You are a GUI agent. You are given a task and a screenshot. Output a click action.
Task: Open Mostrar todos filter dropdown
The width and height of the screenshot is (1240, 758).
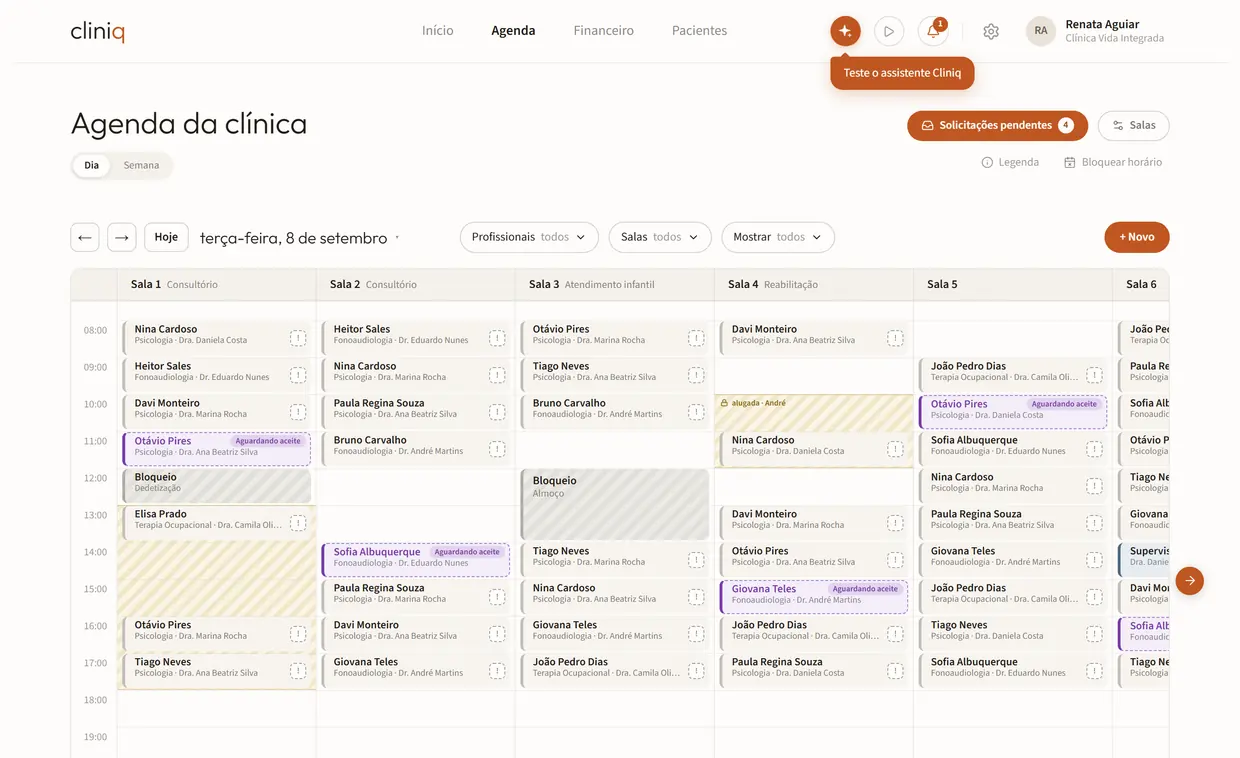[778, 237]
